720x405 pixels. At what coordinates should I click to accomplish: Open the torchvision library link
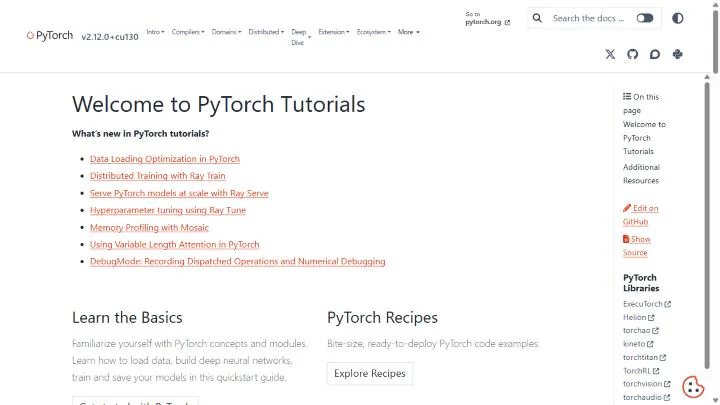tap(647, 384)
